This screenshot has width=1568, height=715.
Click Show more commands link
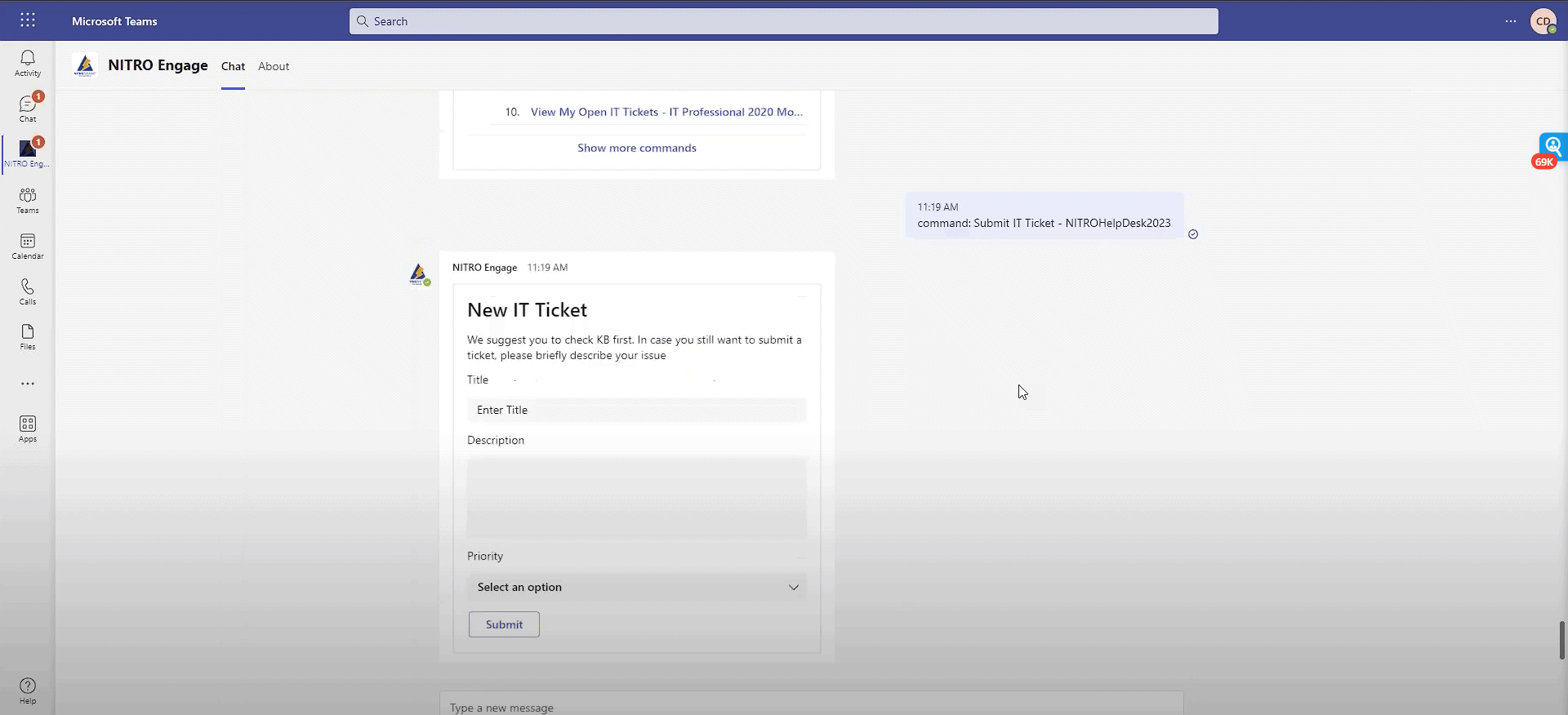pos(637,148)
